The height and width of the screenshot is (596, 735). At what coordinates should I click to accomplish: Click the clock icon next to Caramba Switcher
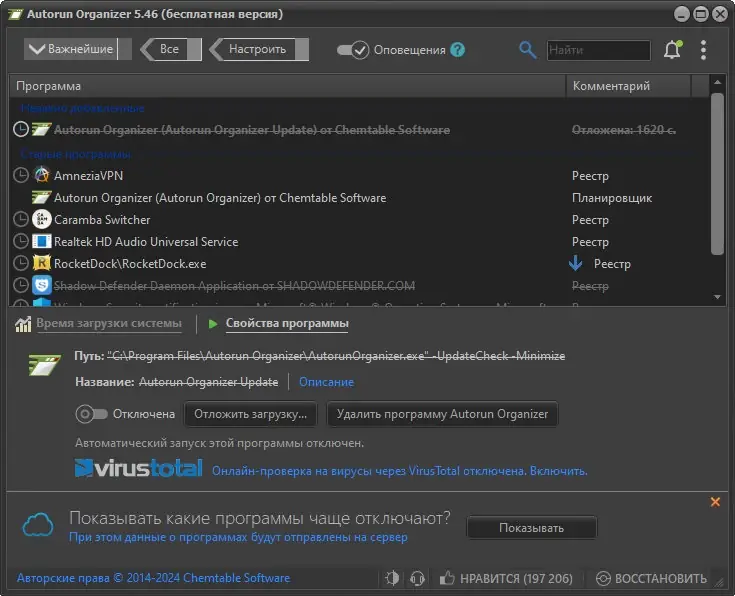tap(21, 219)
